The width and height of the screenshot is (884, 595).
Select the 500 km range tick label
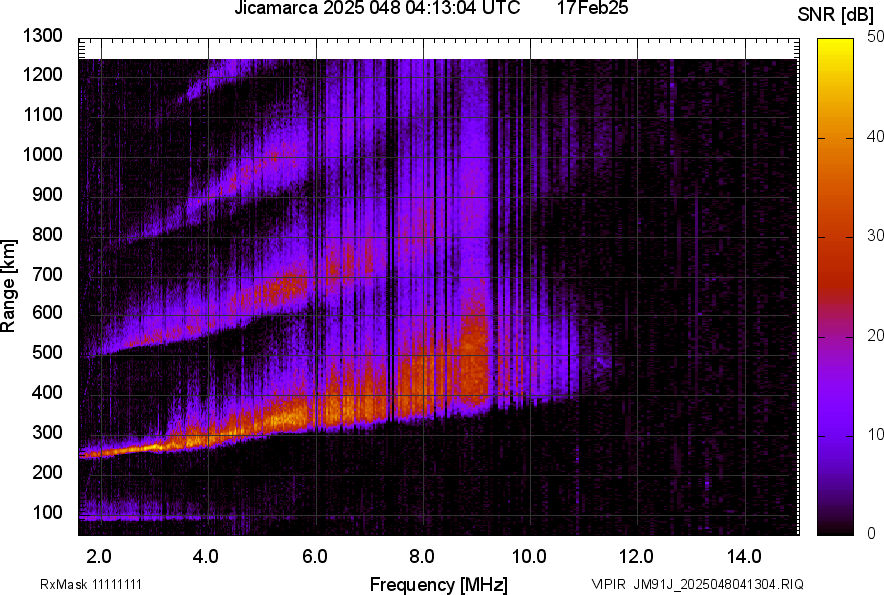48,351
